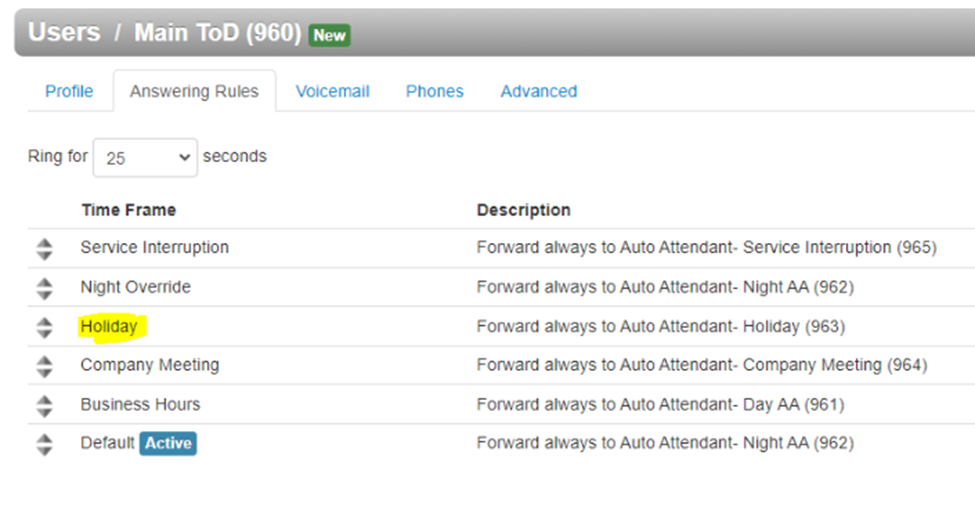Open the Voicemail tab
The width and height of the screenshot is (975, 506).
coord(332,91)
